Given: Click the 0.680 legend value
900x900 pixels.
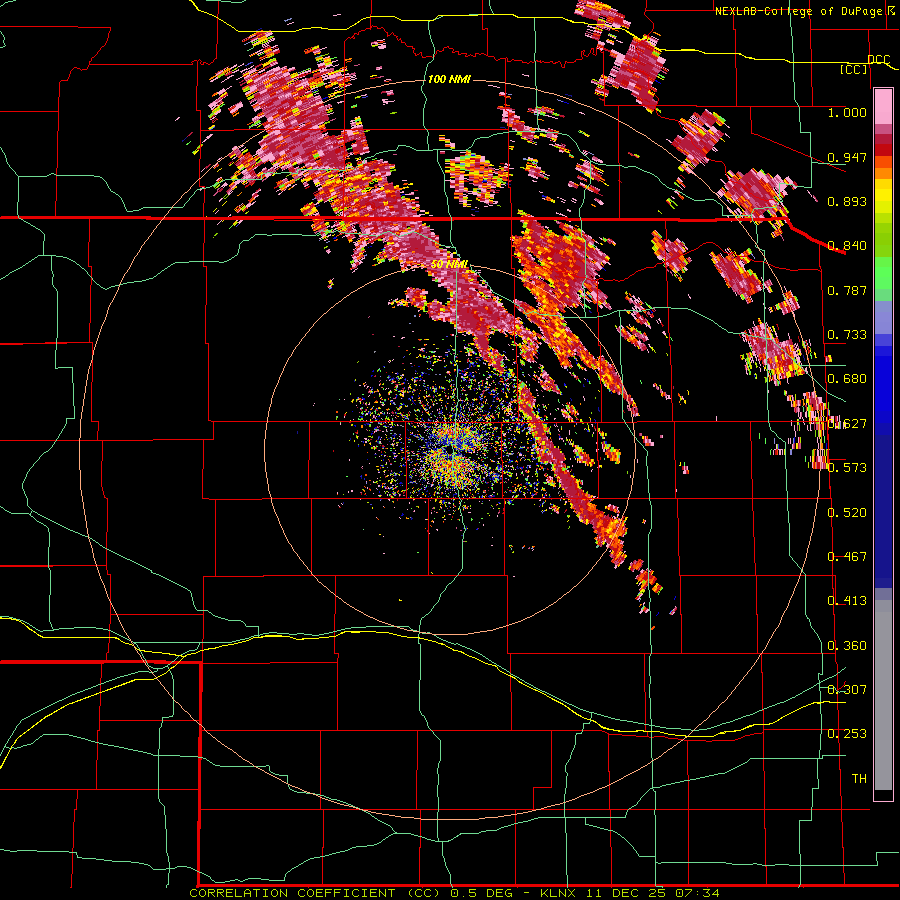Looking at the screenshot, I should [847, 379].
